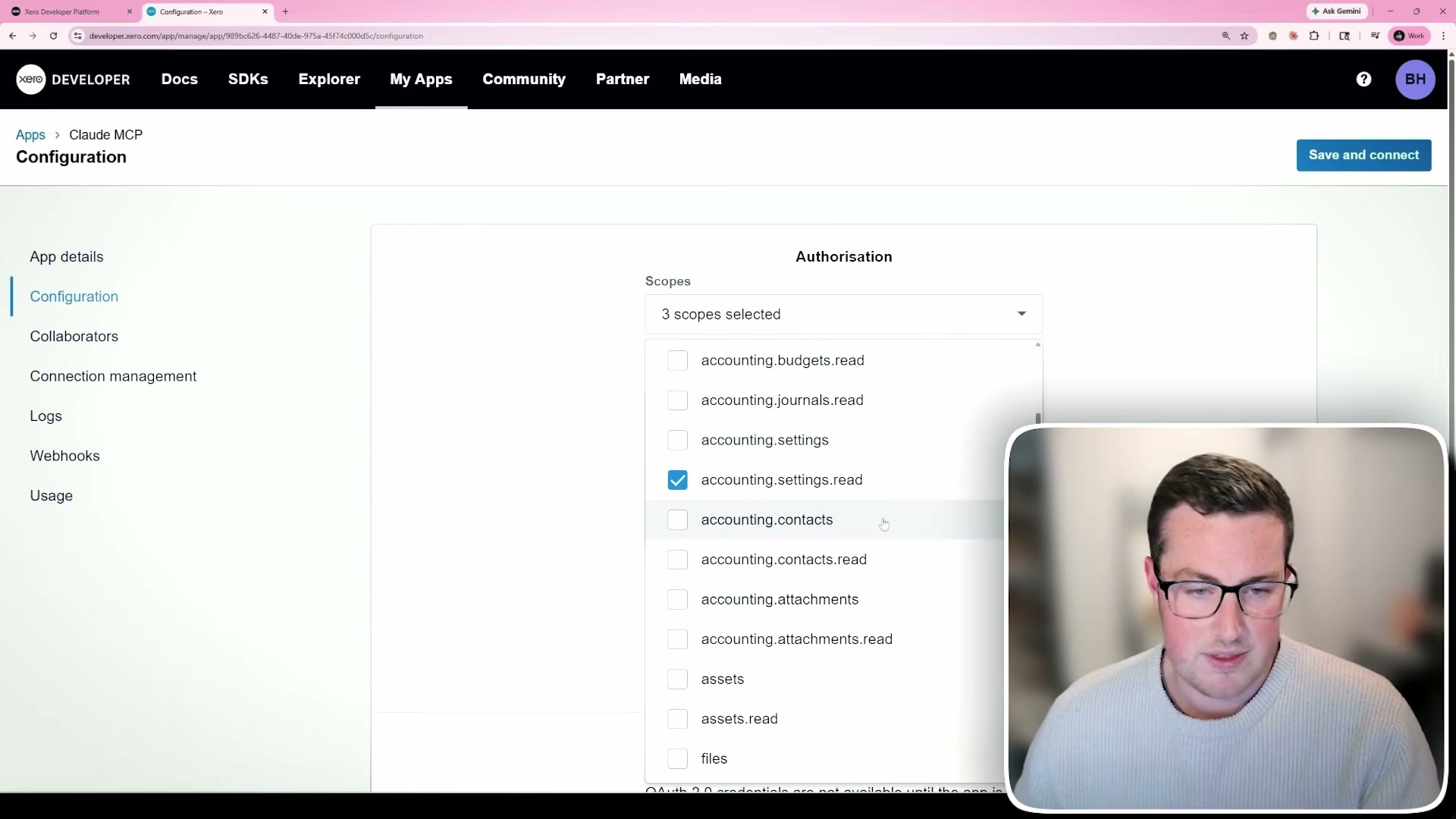This screenshot has width=1456, height=819.
Task: Open site information icon in address bar
Action: point(77,36)
